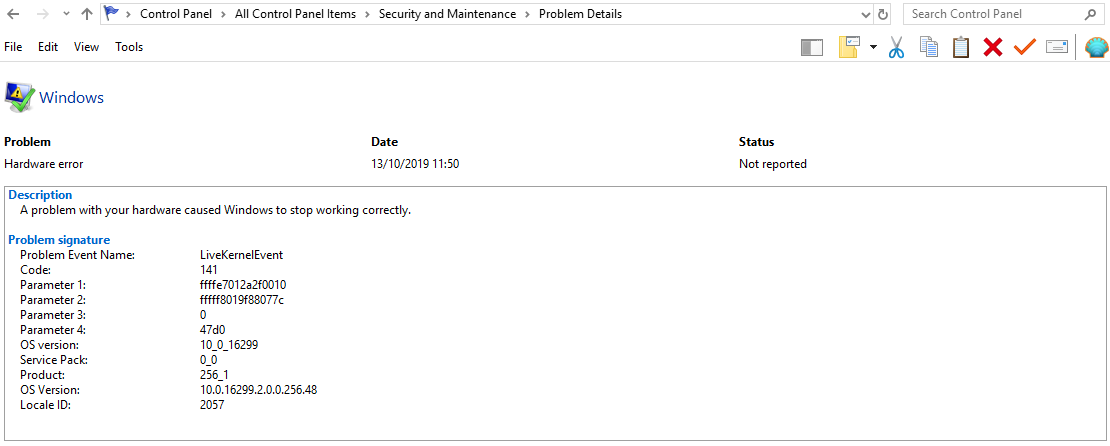Screen dimensions: 1110x446
Task: Go to All Control Panel Items breadcrumb
Action: point(295,13)
